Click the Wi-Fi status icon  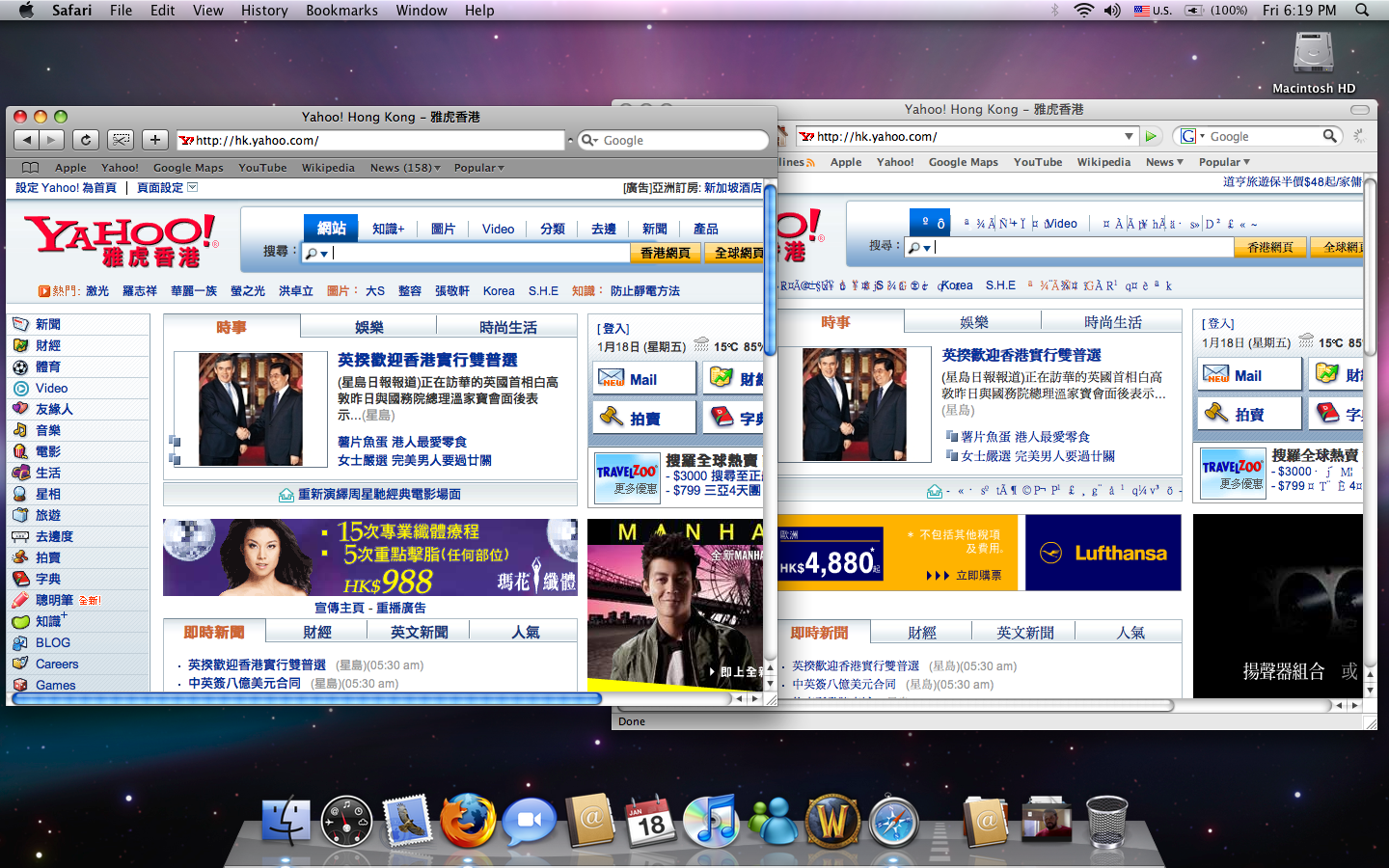[1083, 10]
